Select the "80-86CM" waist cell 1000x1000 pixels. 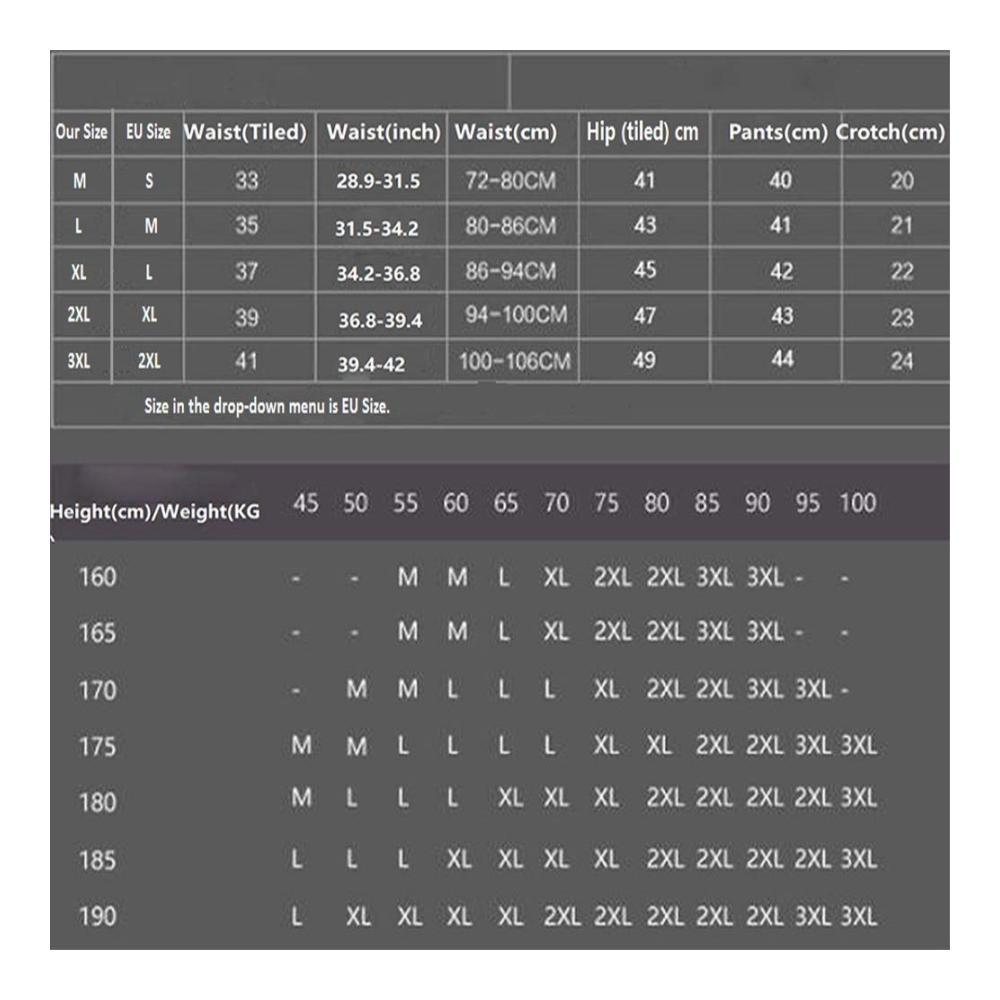(510, 226)
